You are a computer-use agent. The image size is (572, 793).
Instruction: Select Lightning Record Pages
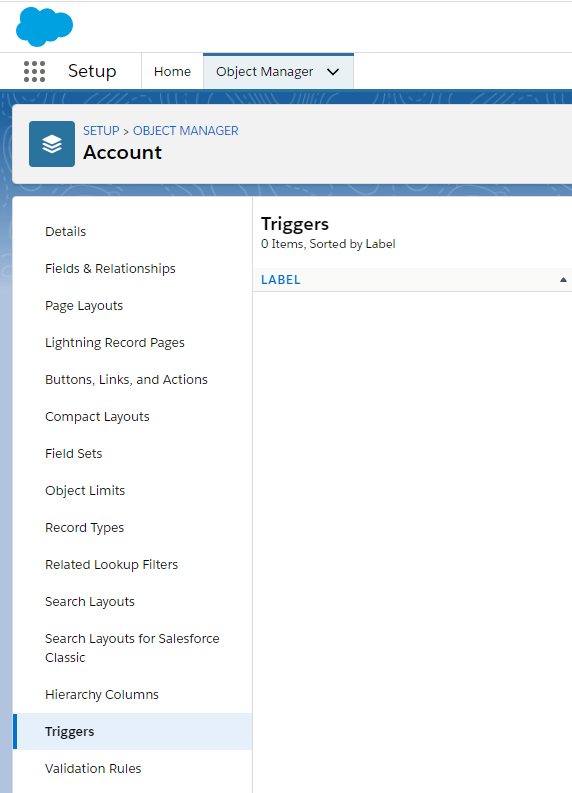point(115,343)
